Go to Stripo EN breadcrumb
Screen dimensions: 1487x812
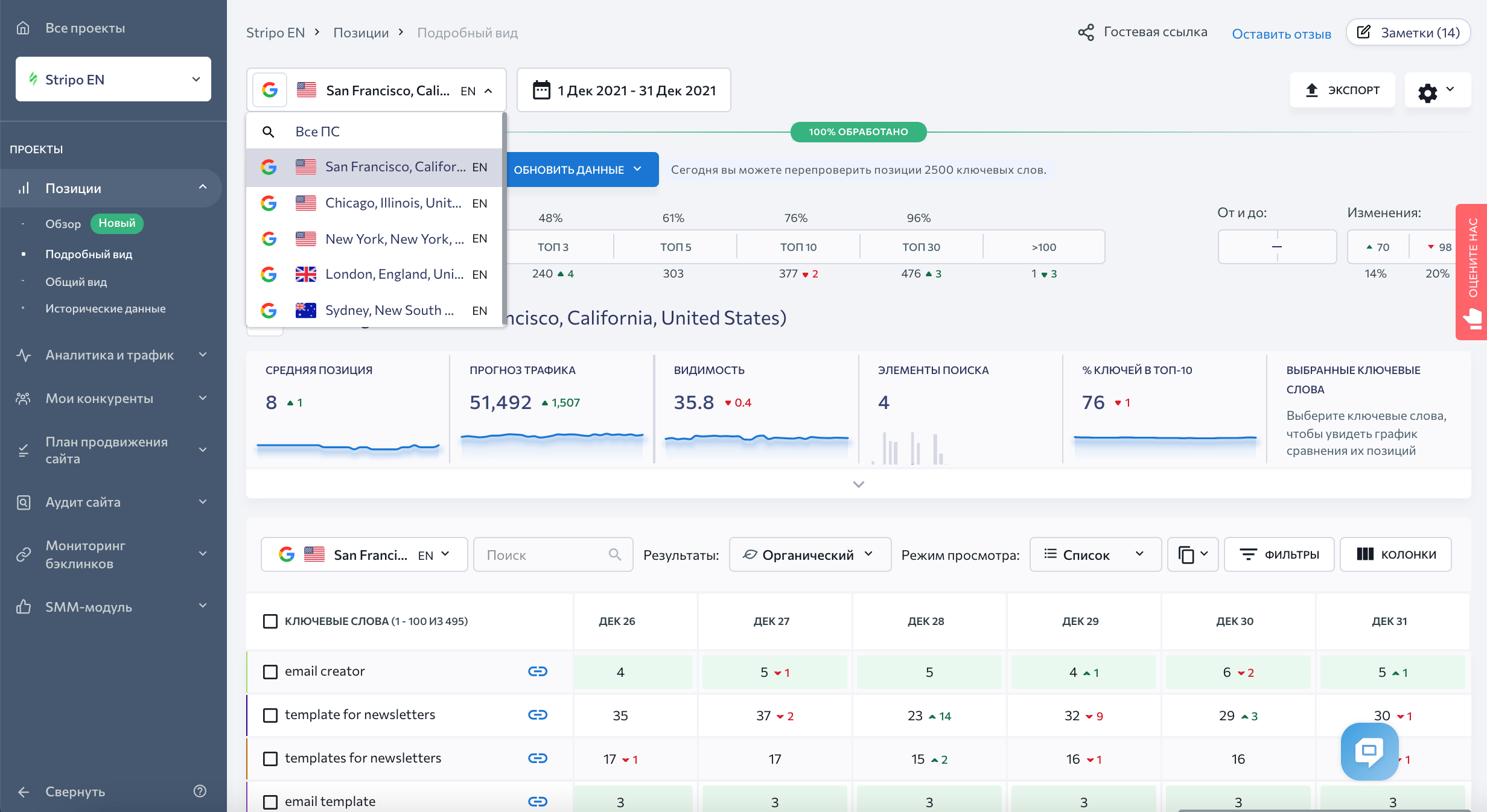point(275,33)
